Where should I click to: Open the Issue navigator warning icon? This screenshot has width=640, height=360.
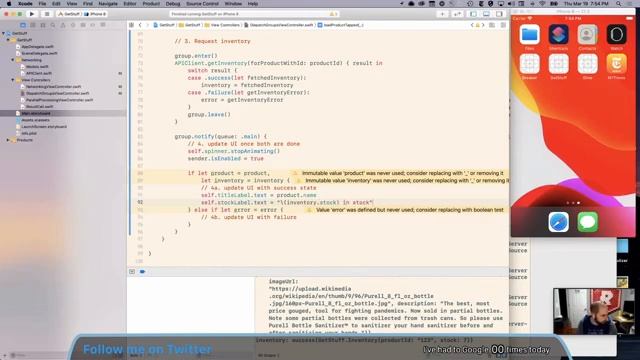tap(63, 25)
